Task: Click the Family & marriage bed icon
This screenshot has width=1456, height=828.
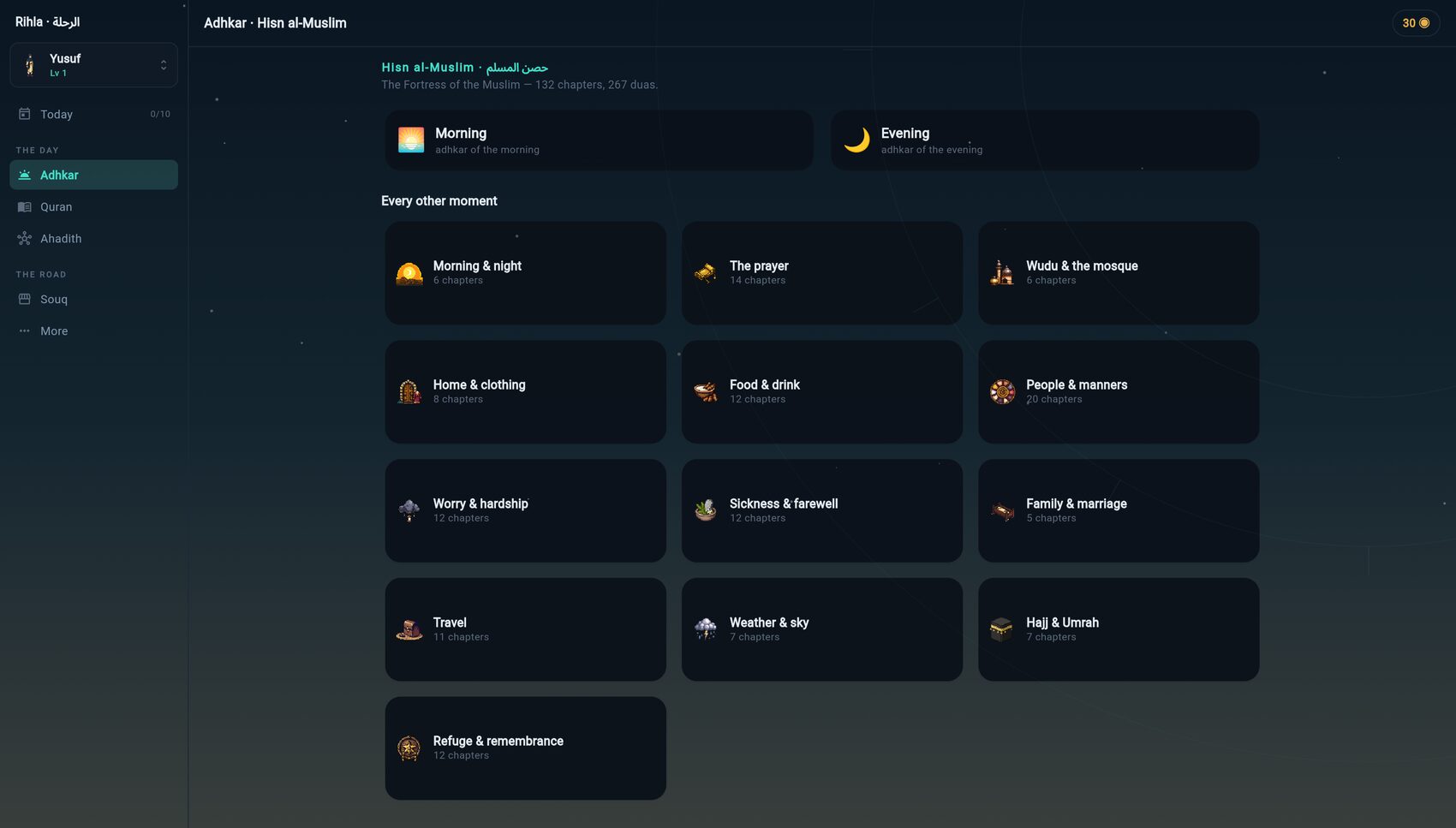Action: (x=1002, y=510)
